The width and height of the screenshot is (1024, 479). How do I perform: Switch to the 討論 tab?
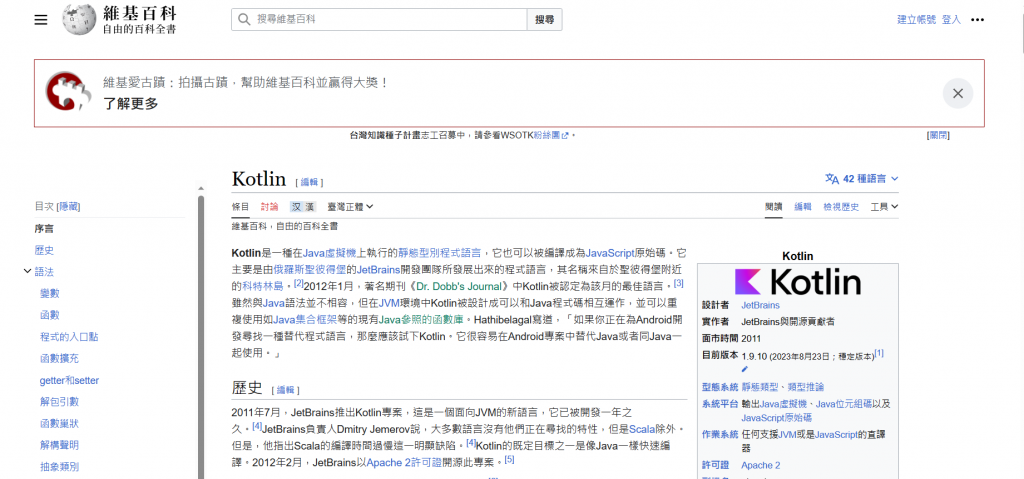pyautogui.click(x=269, y=206)
